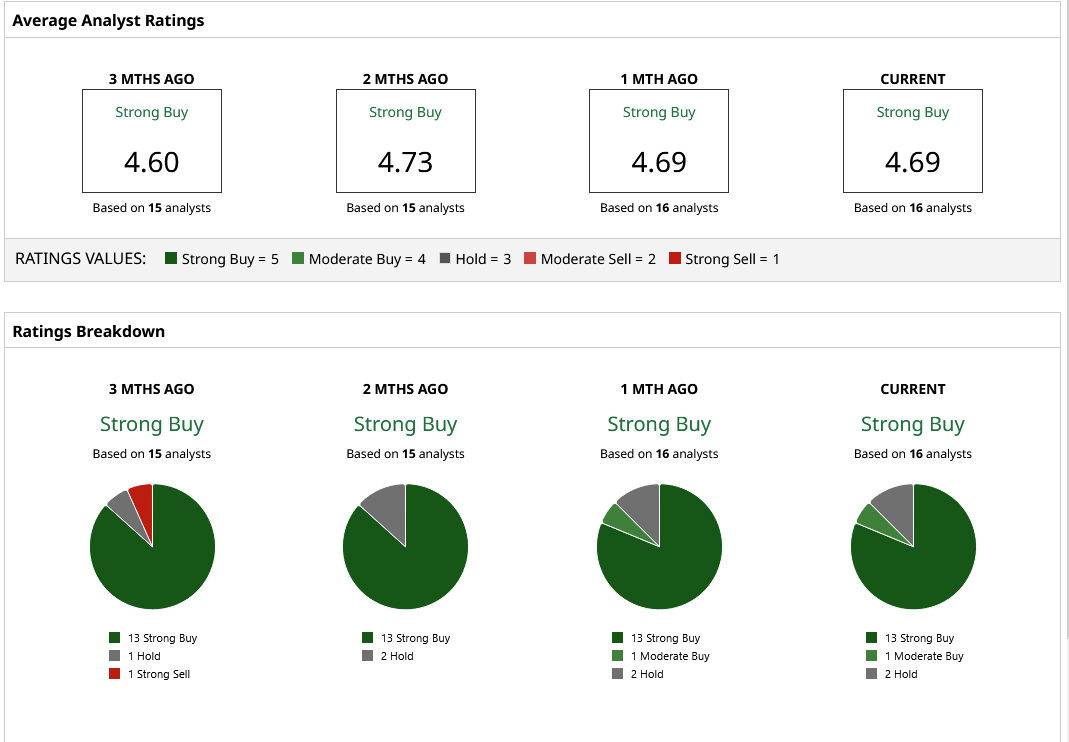1069x742 pixels.
Task: Click the Ratings Breakdown heading
Action: pyautogui.click(x=89, y=331)
